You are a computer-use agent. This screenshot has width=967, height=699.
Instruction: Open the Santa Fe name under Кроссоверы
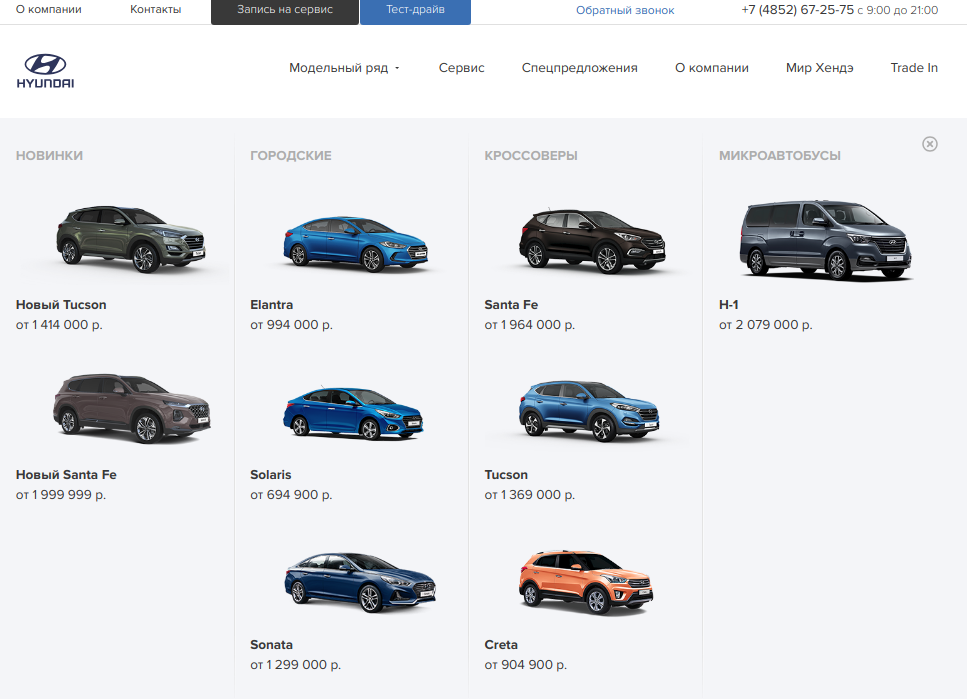(511, 305)
